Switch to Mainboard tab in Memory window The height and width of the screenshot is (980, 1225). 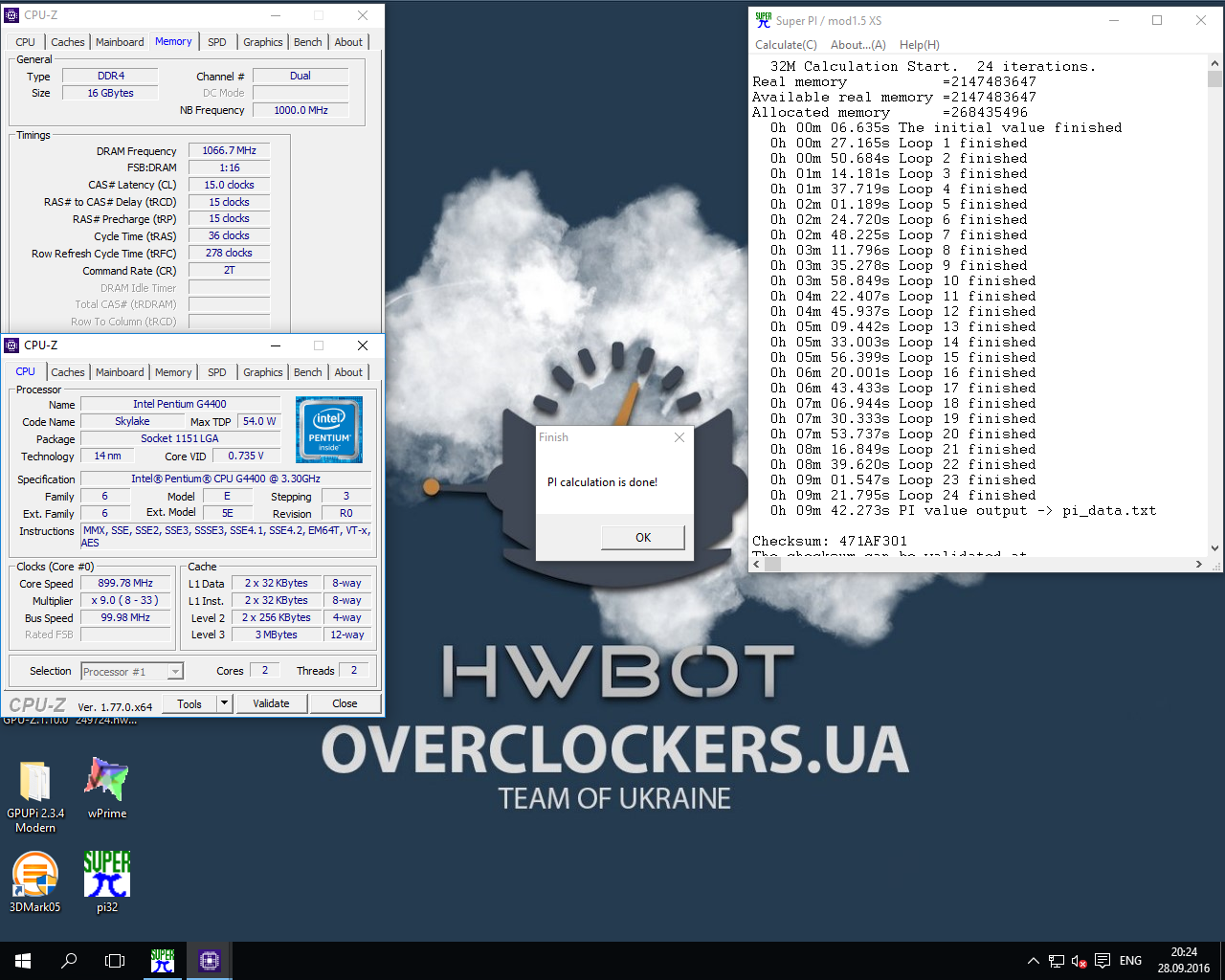click(120, 42)
